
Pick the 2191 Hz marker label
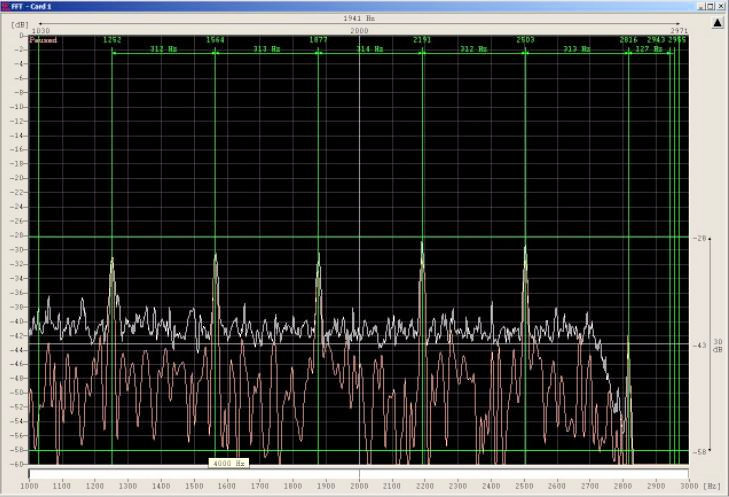[422, 40]
